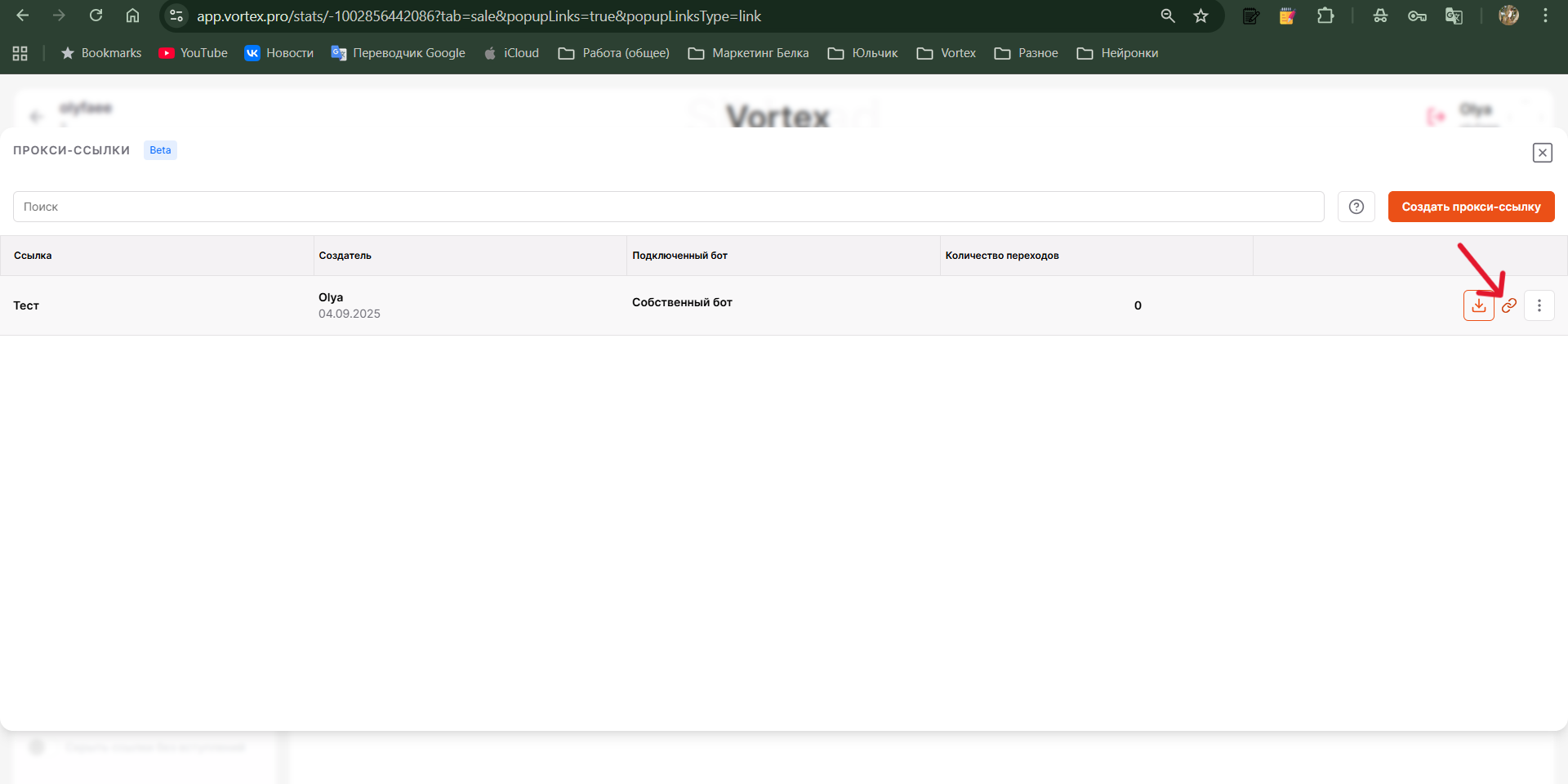Open the browser apps grid icon
The image size is (1568, 784).
pyautogui.click(x=20, y=53)
